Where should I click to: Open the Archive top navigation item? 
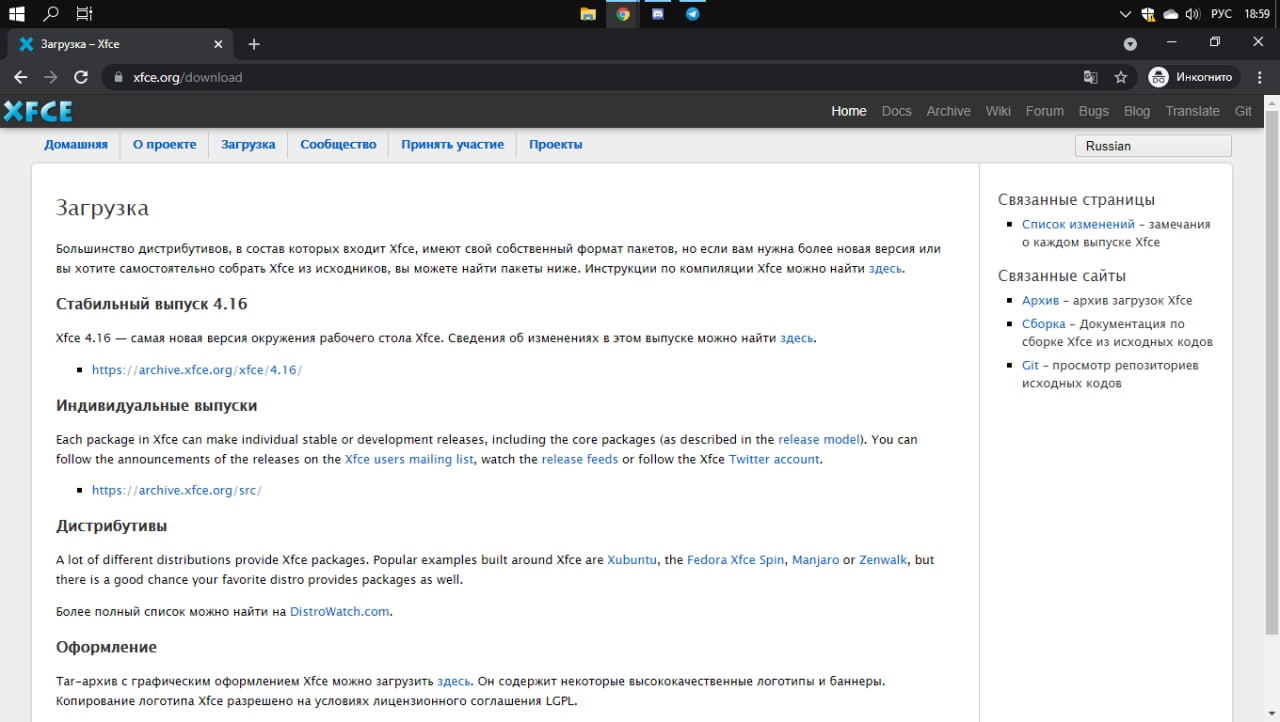[x=948, y=111]
